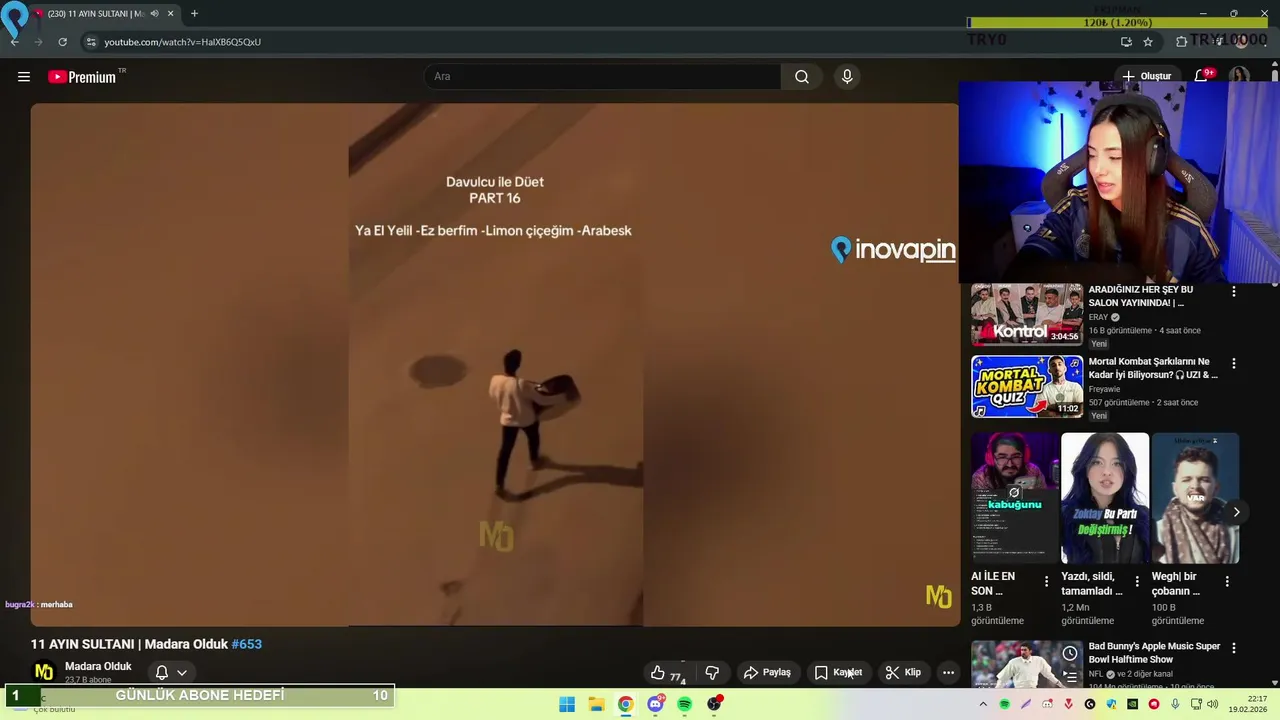Save the video with Kaydet
Screen dimensions: 1280x720
[x=838, y=673]
